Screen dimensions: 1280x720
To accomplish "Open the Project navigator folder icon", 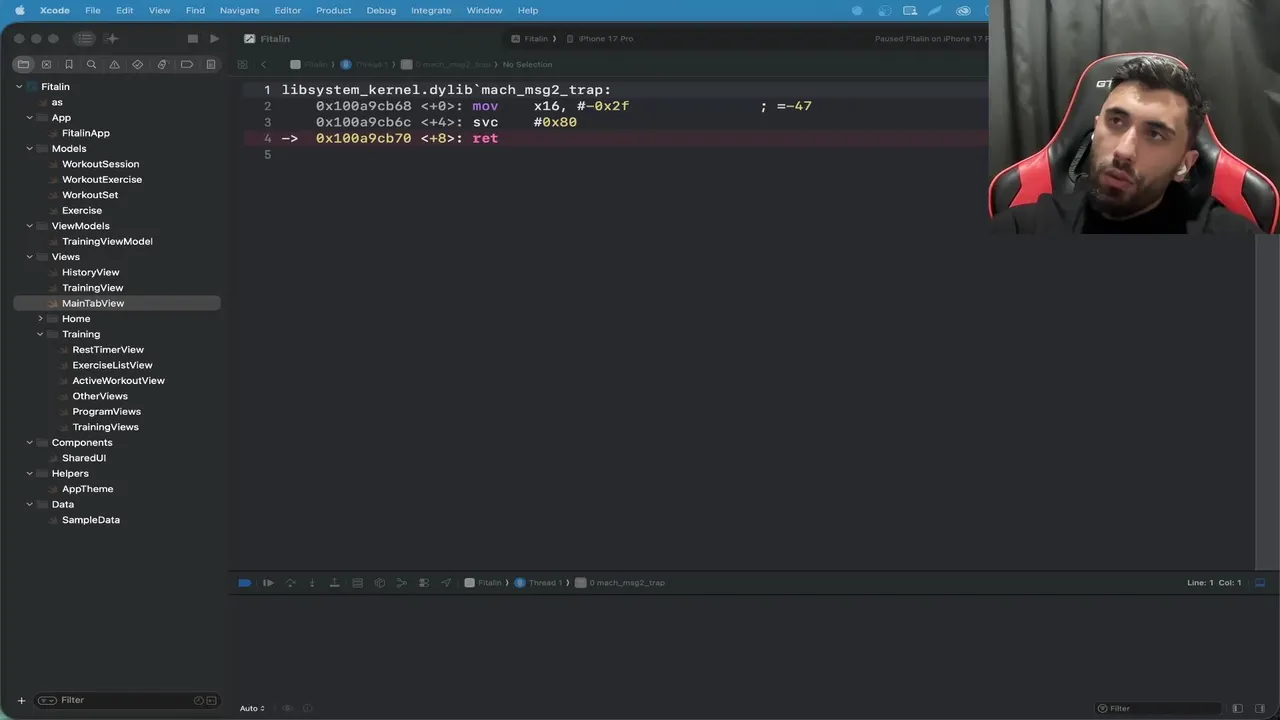I will click(x=23, y=64).
